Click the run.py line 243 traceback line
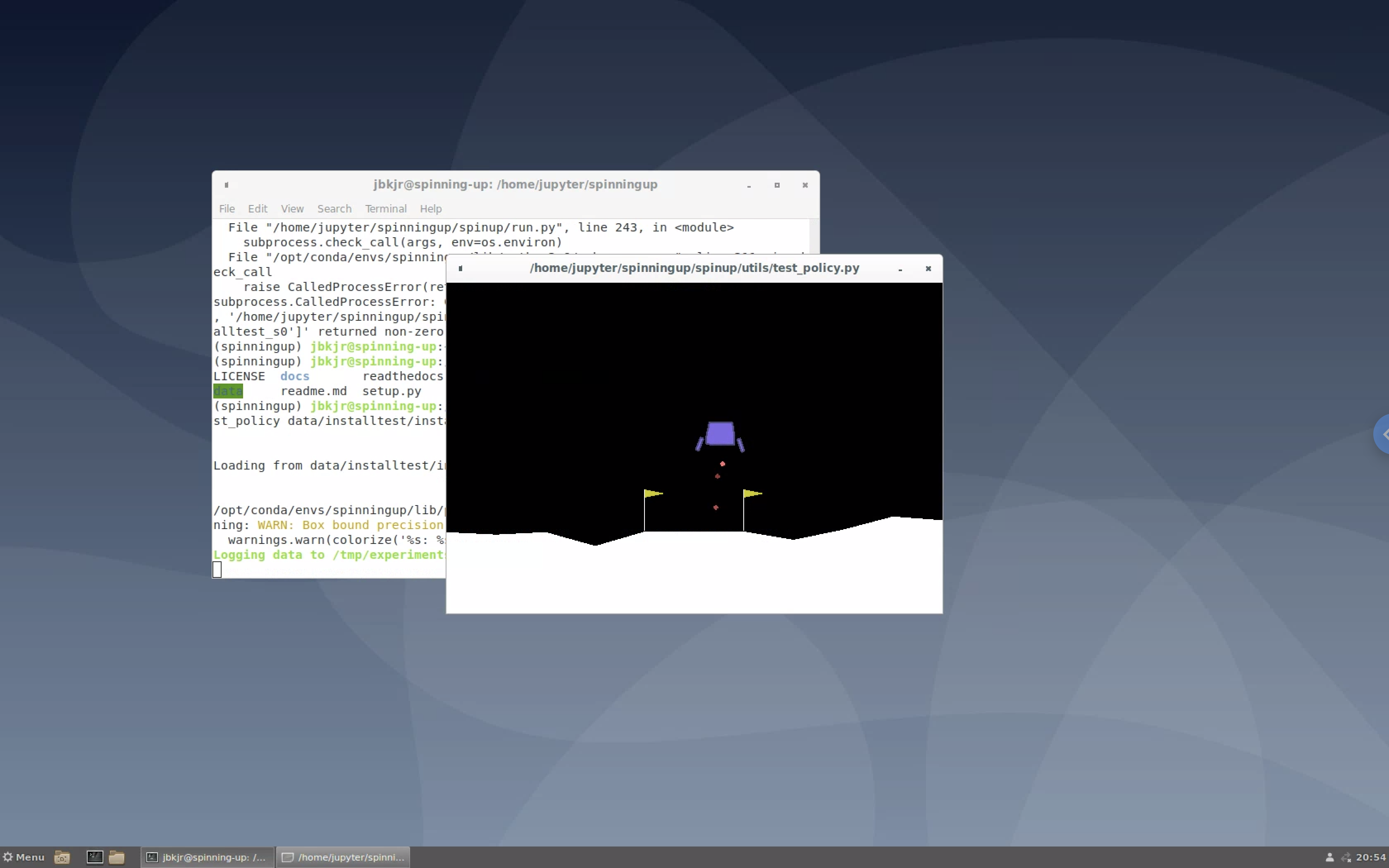Screen dimensions: 1389x868 point(481,227)
